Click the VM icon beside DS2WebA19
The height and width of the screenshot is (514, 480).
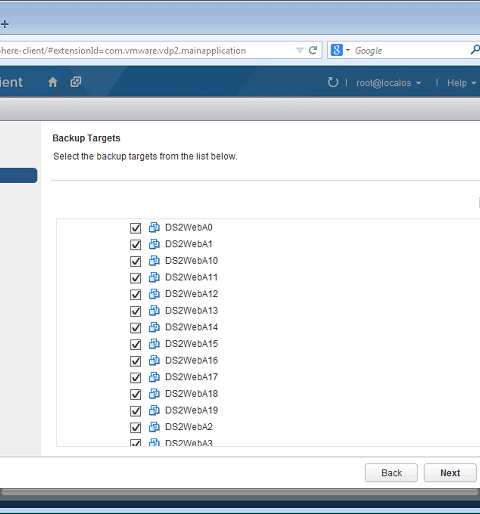tap(154, 410)
